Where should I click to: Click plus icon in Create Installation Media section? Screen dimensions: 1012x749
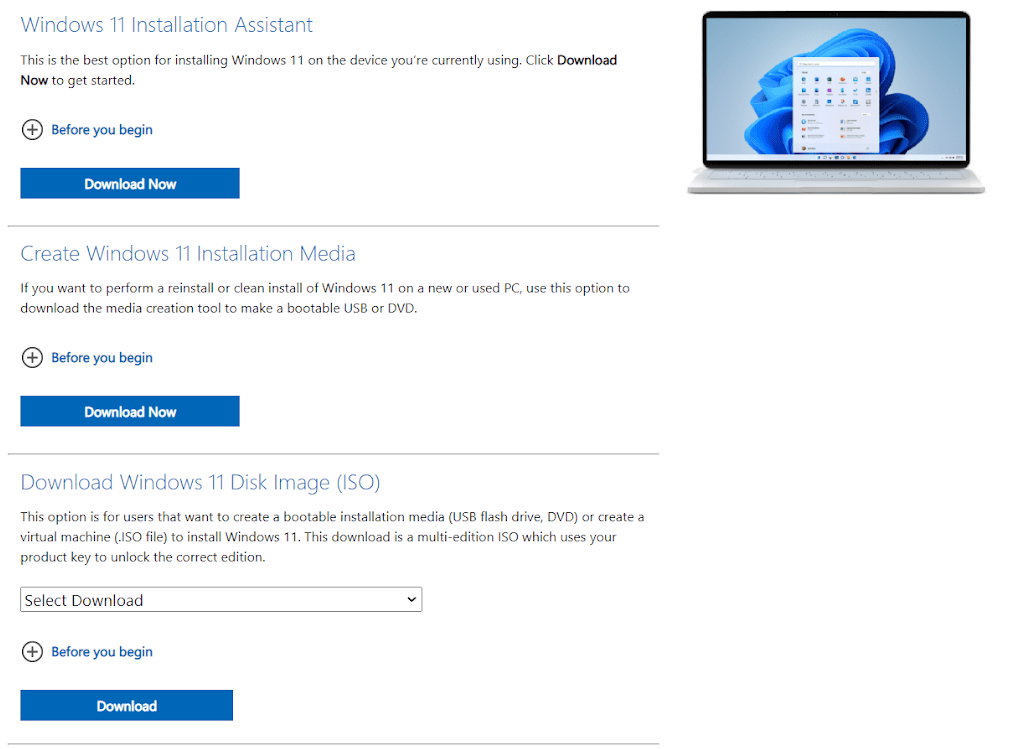click(32, 357)
